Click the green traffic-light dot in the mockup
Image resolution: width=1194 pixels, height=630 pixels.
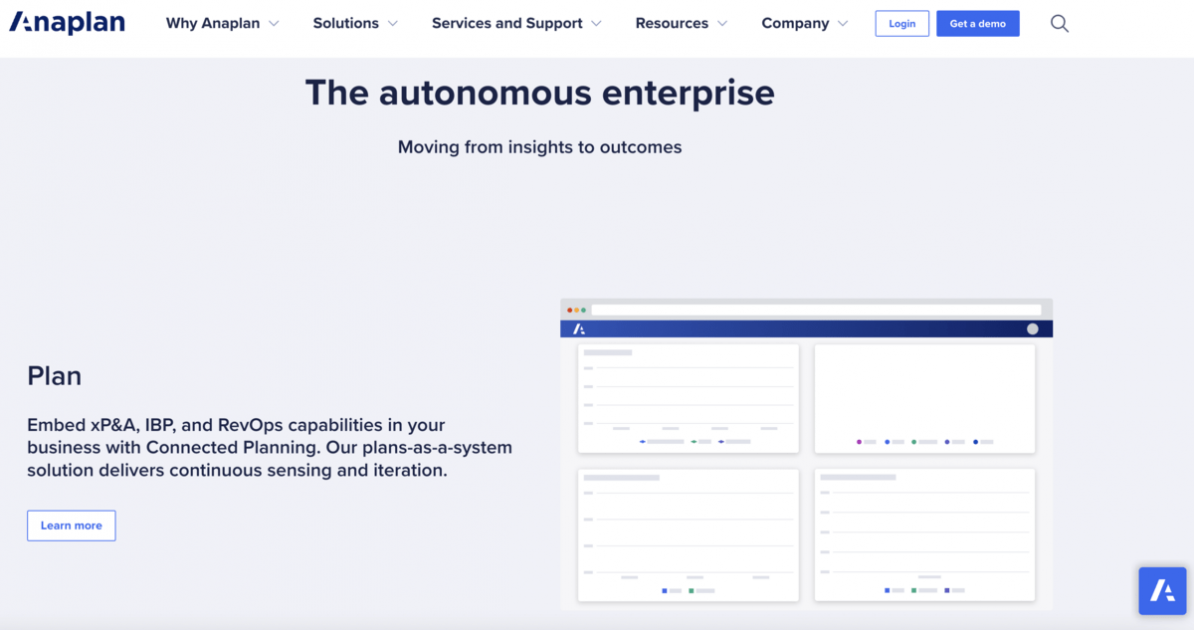583,310
